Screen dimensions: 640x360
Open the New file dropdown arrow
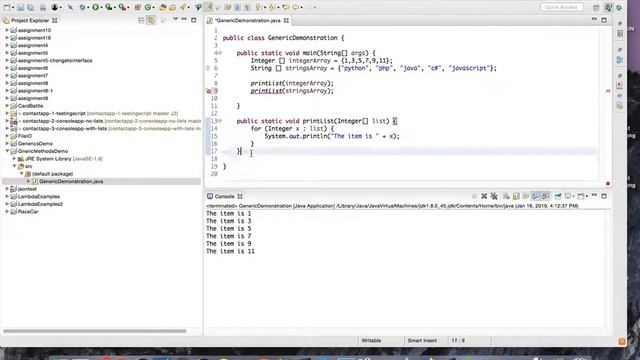[13, 7]
